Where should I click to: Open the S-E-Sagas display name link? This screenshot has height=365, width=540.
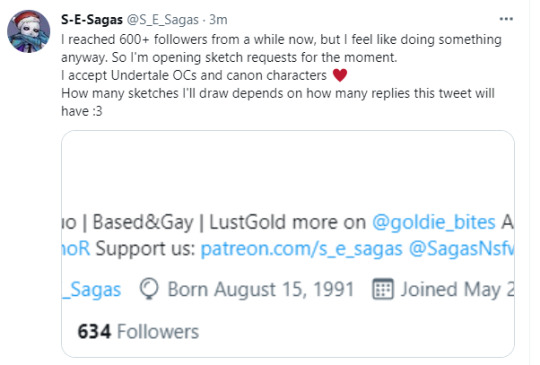(x=92, y=20)
